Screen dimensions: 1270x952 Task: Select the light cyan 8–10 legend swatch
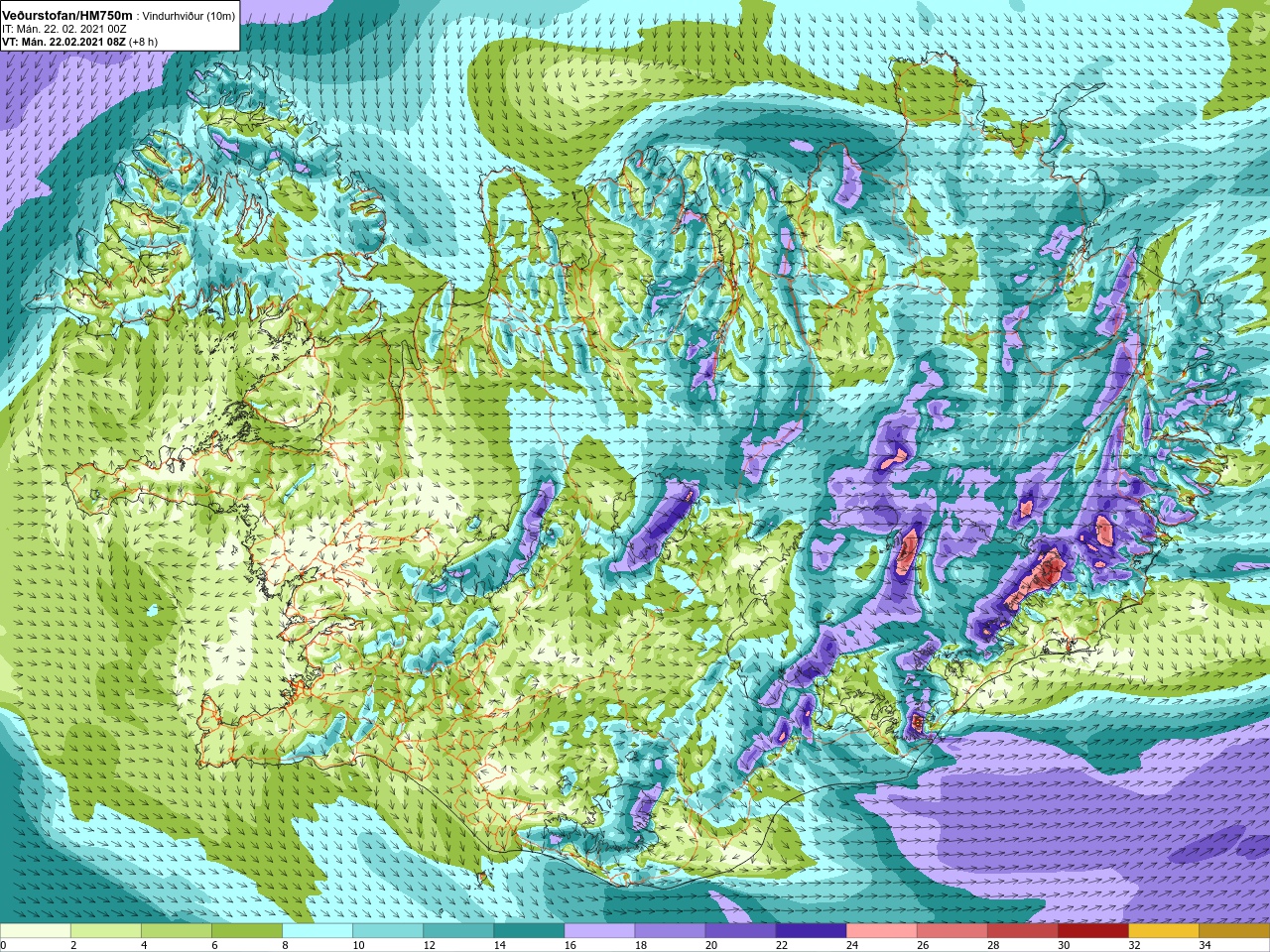pyautogui.click(x=317, y=931)
